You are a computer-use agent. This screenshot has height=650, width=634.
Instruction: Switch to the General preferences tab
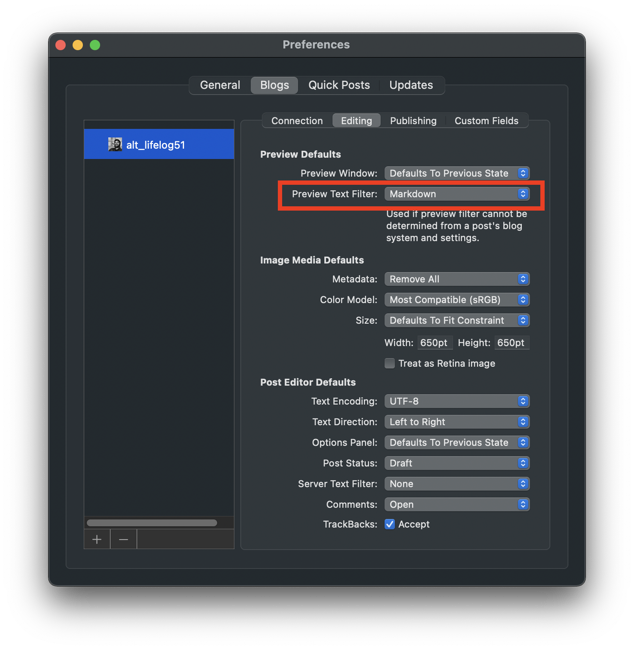[220, 85]
